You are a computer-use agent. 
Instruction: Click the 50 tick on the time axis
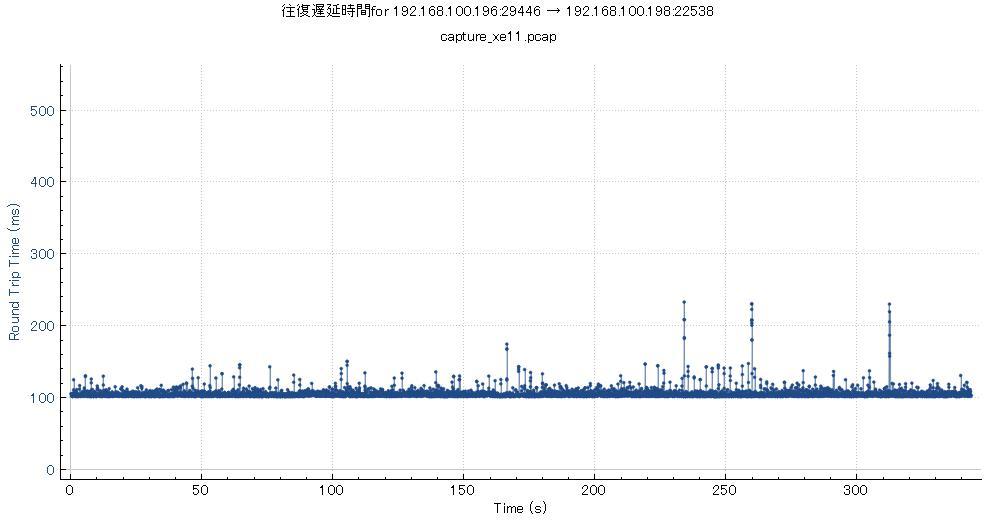201,490
